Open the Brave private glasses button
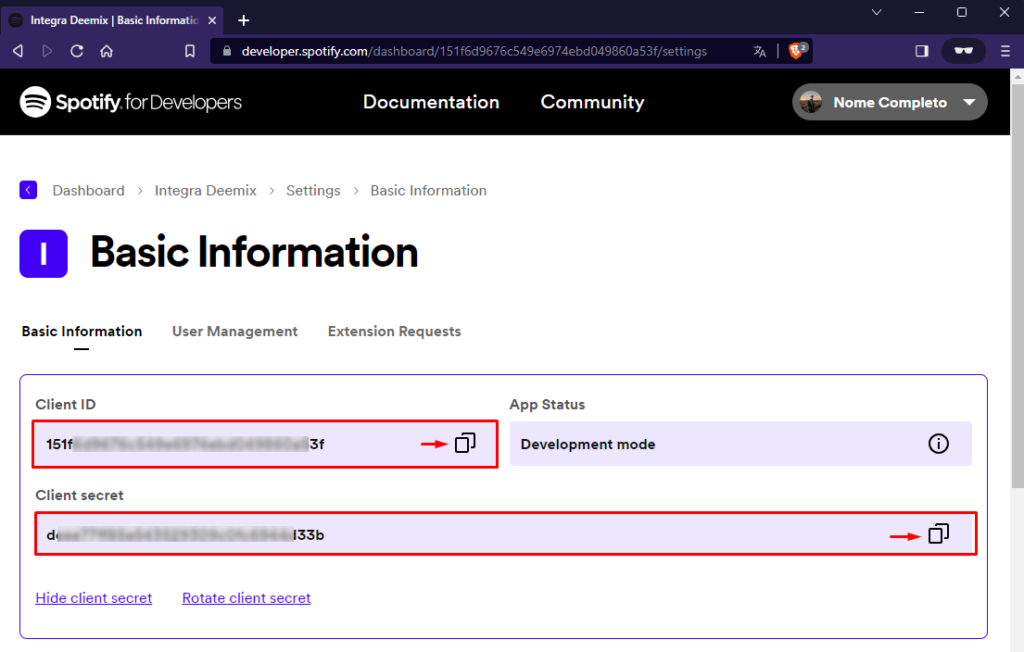 963,51
